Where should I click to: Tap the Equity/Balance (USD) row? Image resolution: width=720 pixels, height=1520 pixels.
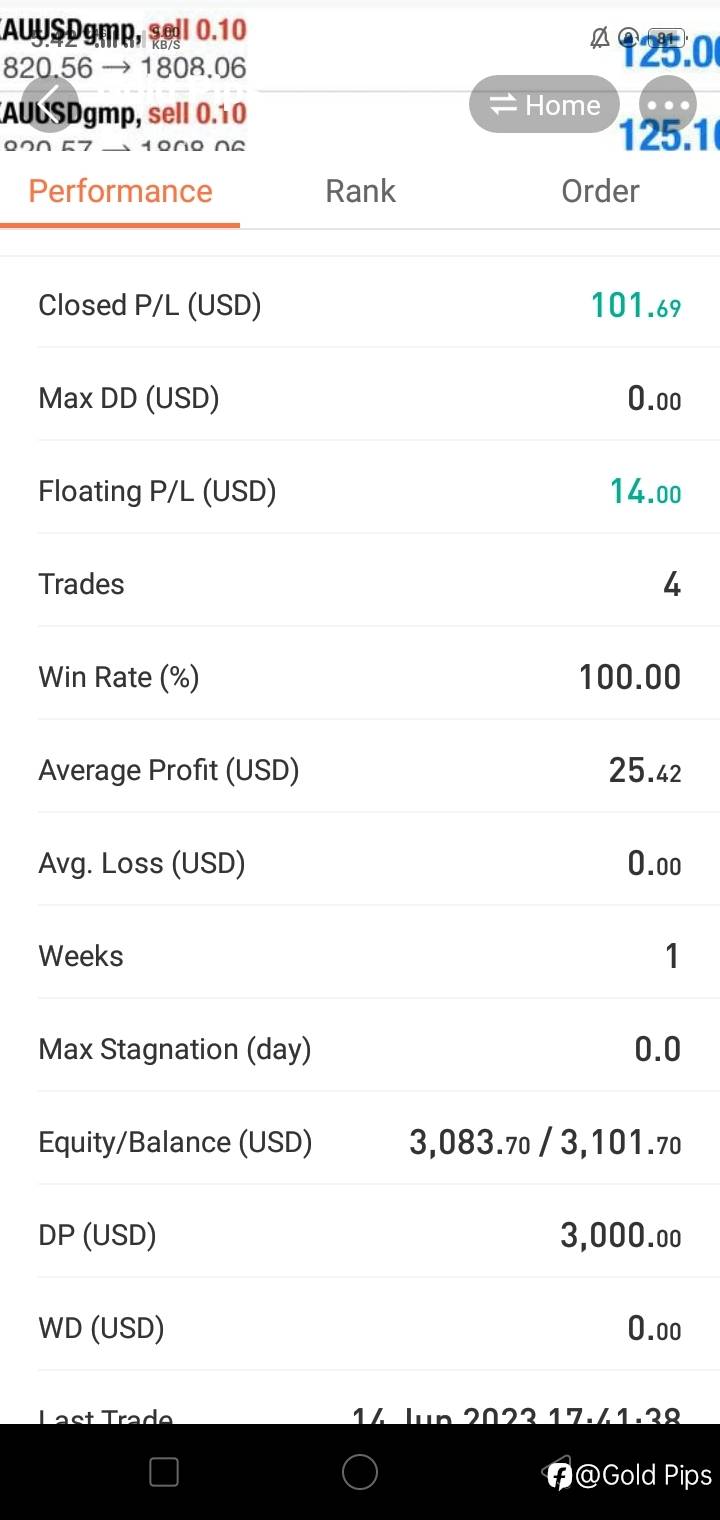click(x=360, y=1142)
